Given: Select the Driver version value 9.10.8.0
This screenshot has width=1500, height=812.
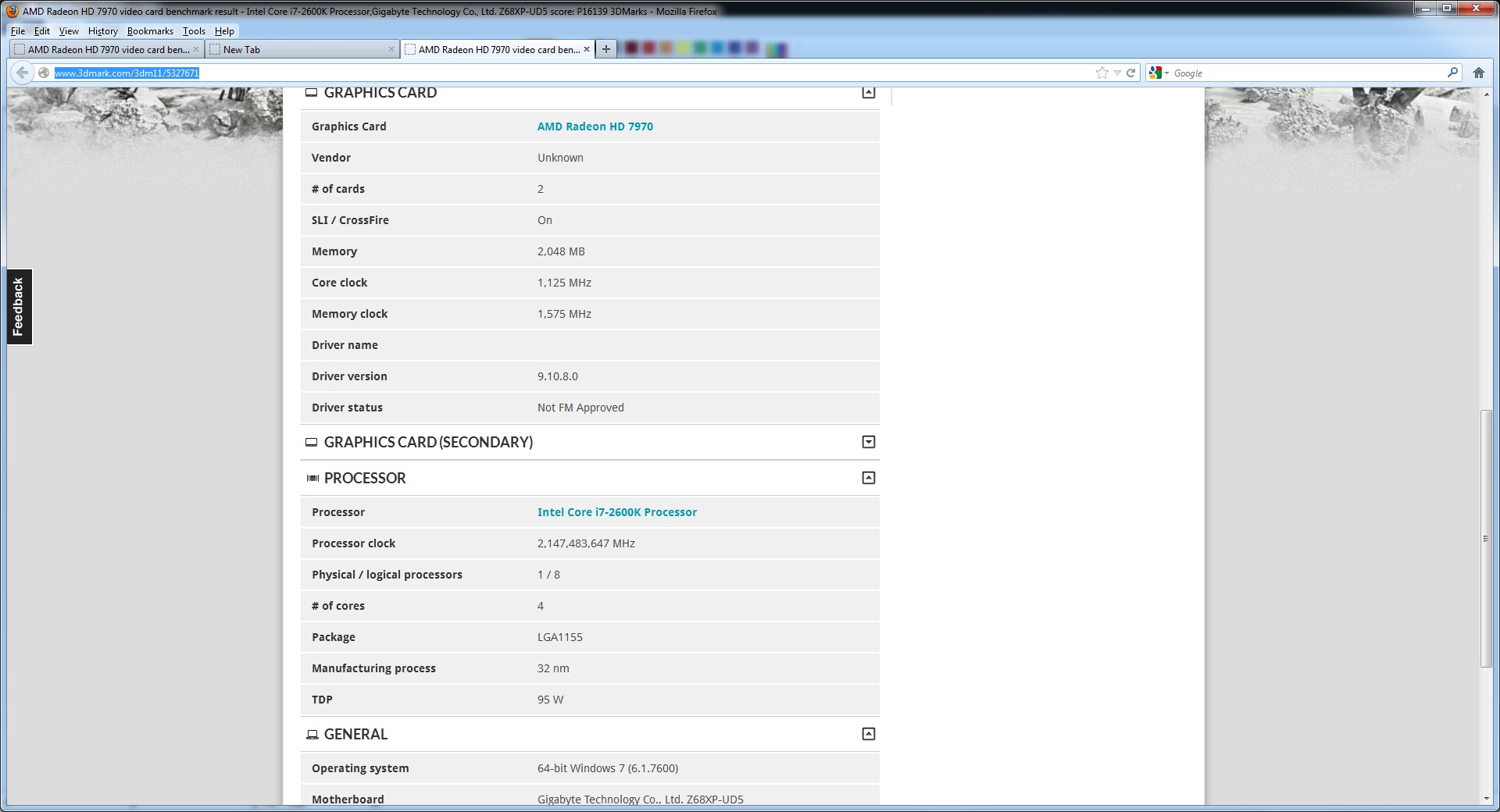Looking at the screenshot, I should point(558,376).
